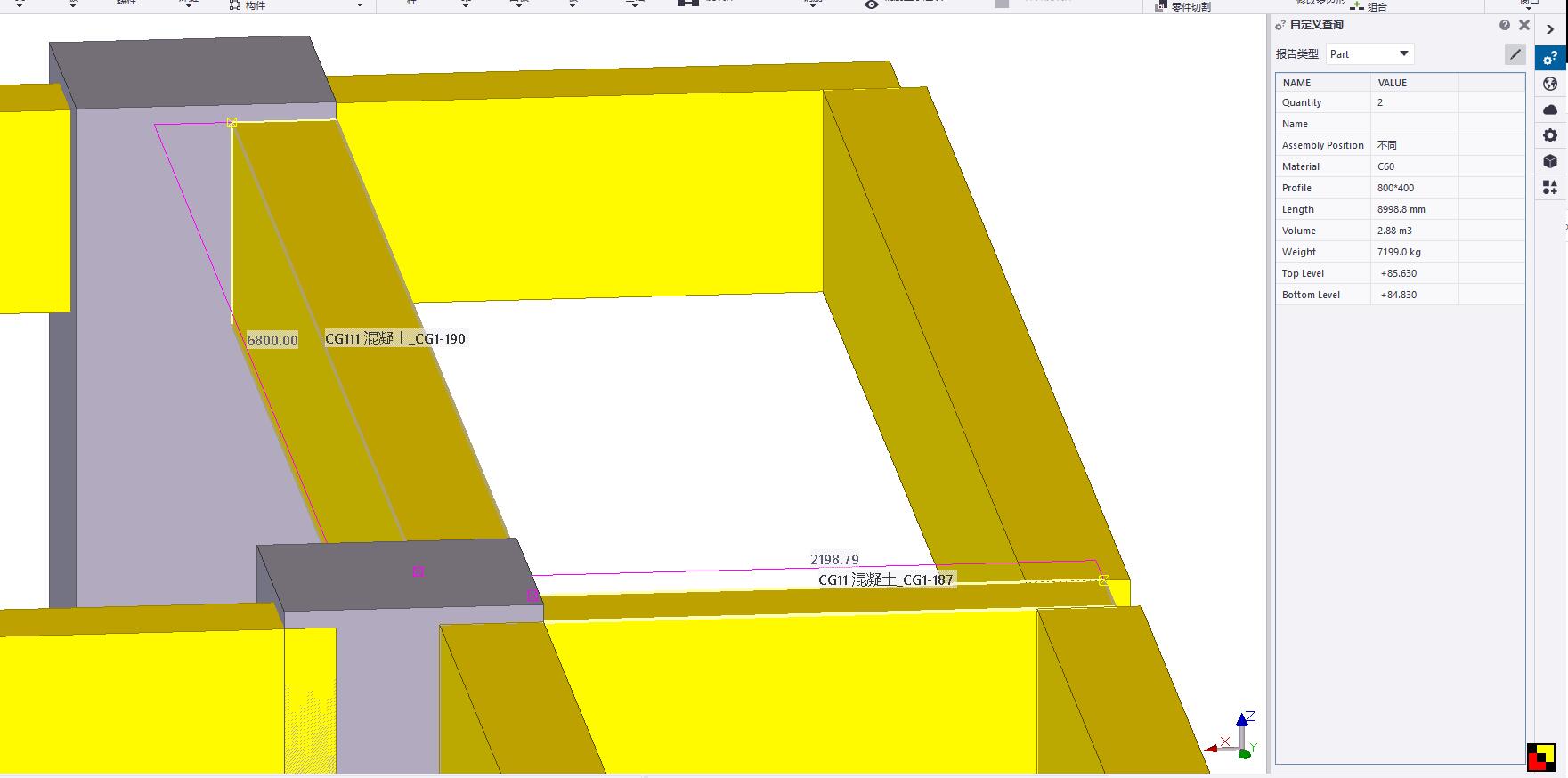Screen dimensions: 1568x778
Task: Click the yellow end handle of beam CG1-187
Action: pyautogui.click(x=1104, y=580)
